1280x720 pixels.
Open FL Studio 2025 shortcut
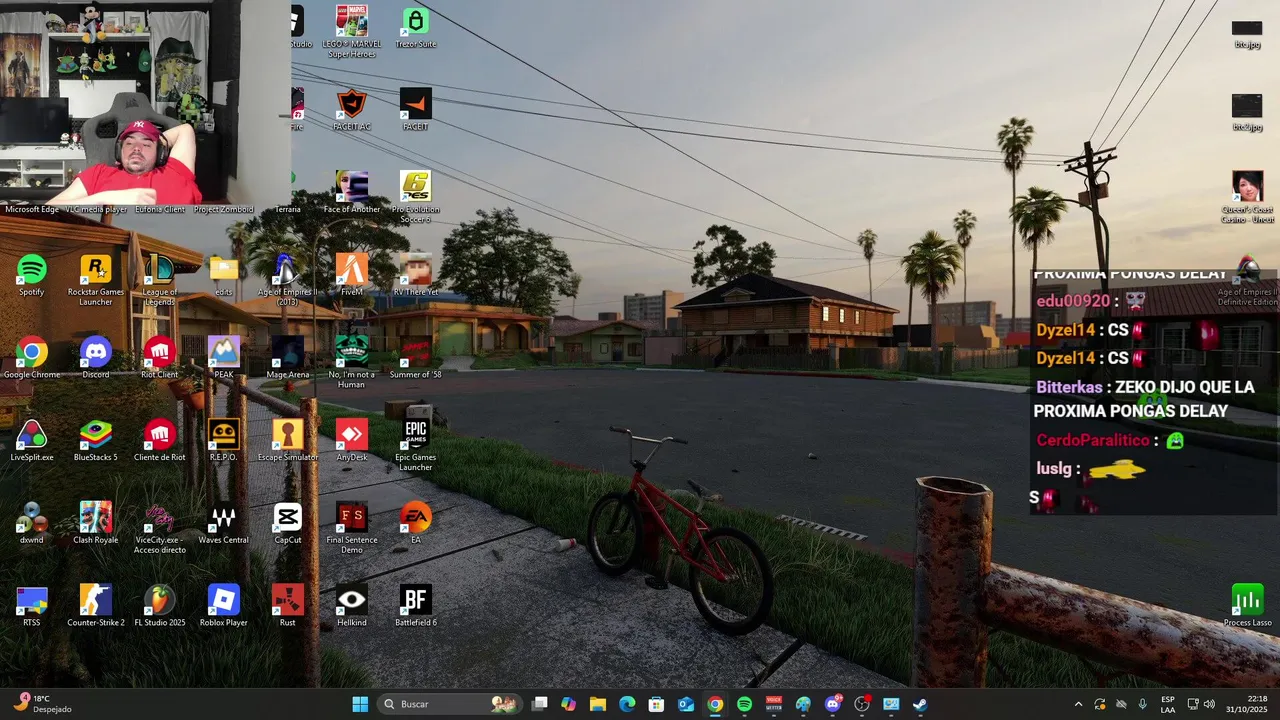(160, 606)
